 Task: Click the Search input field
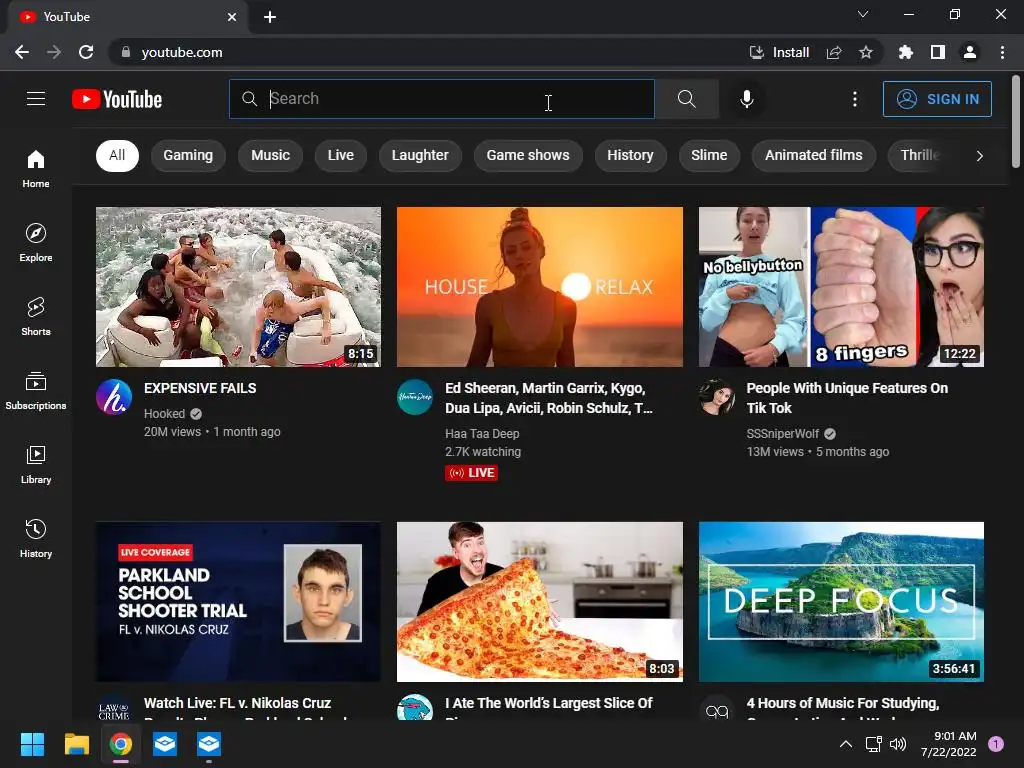(x=441, y=99)
